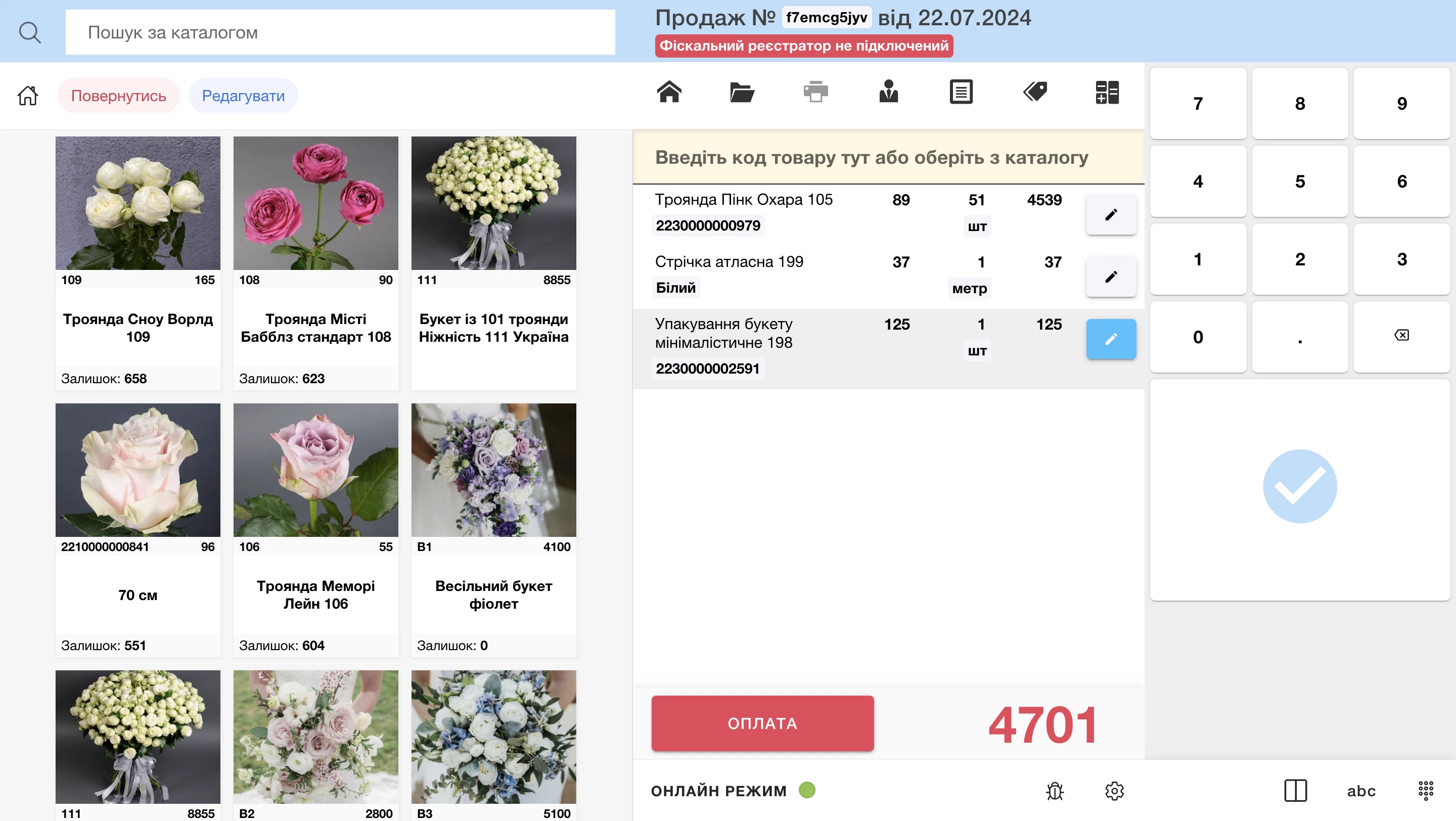Tap keypad digit 7
1456x821 pixels.
tap(1198, 104)
